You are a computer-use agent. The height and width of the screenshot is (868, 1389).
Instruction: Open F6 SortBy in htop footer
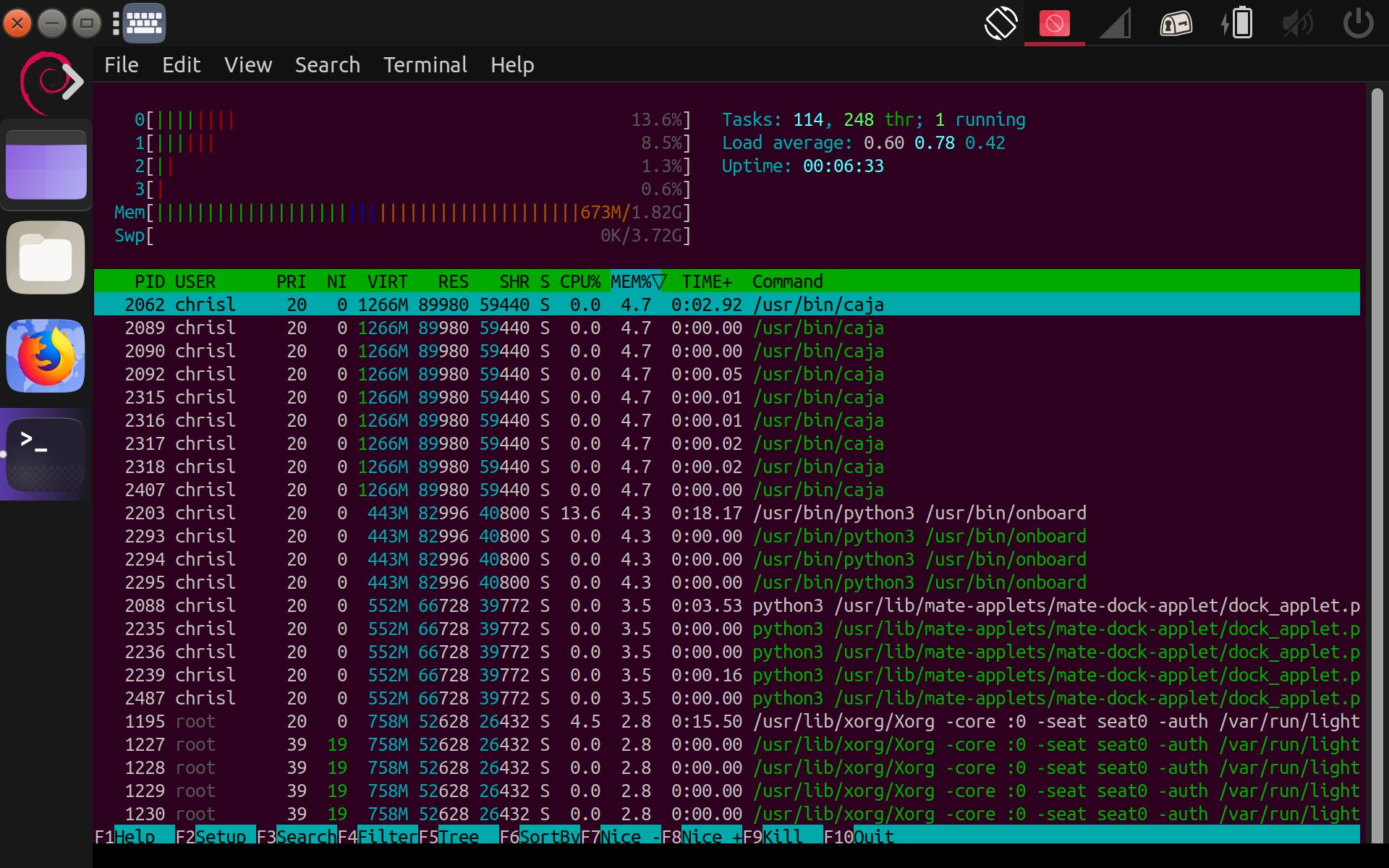[x=540, y=836]
